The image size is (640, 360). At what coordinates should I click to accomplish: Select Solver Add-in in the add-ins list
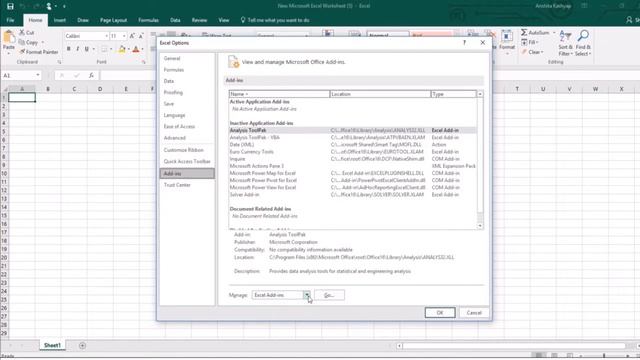click(x=352, y=195)
